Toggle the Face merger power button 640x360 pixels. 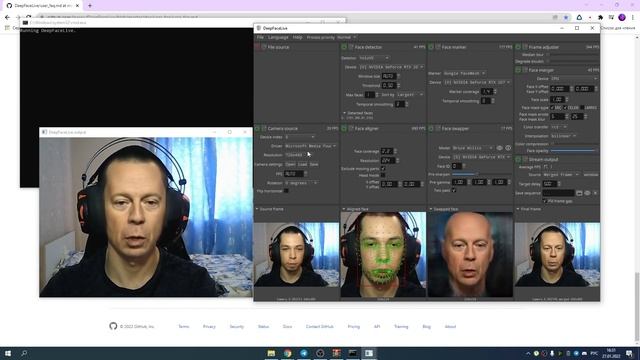point(518,70)
